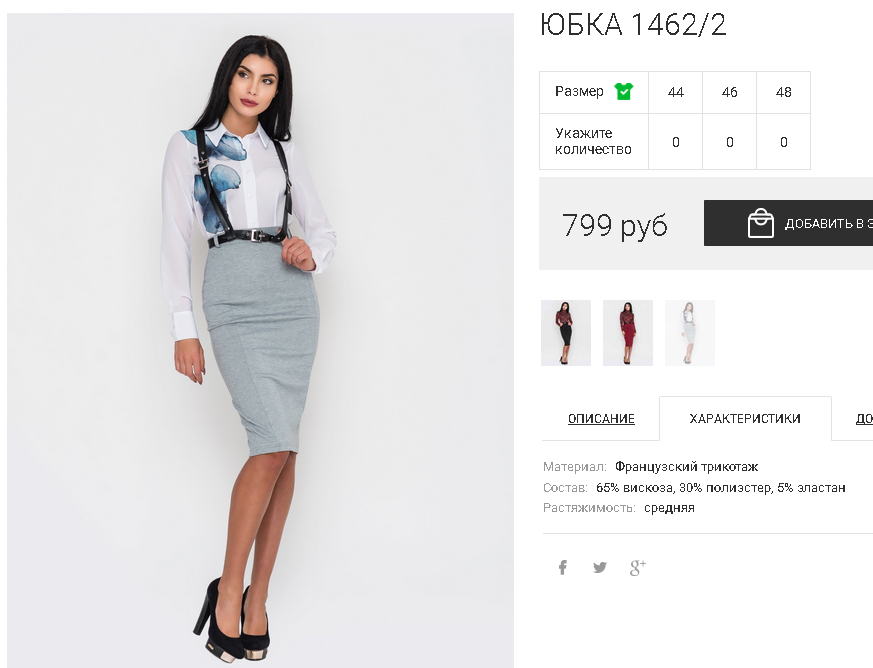Select size 46 column header
Viewport: 873px width, 668px height.
click(x=729, y=92)
